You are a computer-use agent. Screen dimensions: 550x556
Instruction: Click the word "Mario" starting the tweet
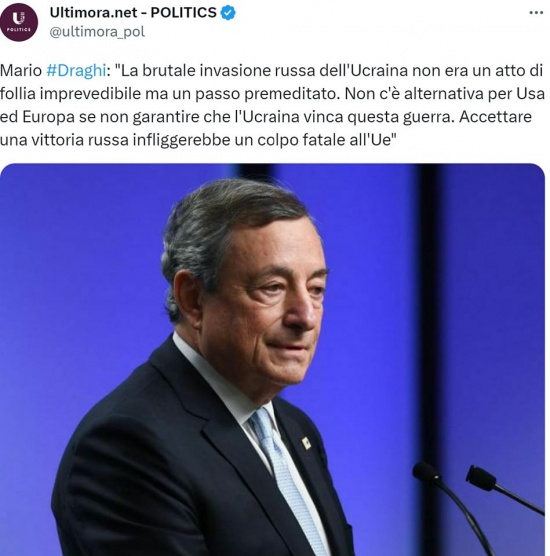point(21,71)
